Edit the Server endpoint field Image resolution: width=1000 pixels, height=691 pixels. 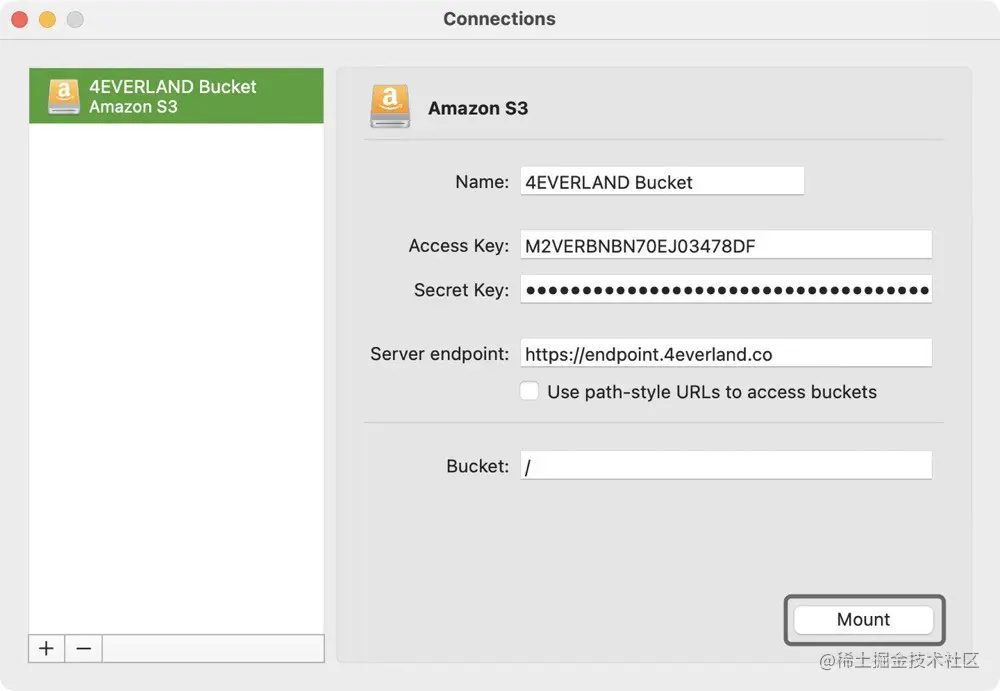coord(726,353)
